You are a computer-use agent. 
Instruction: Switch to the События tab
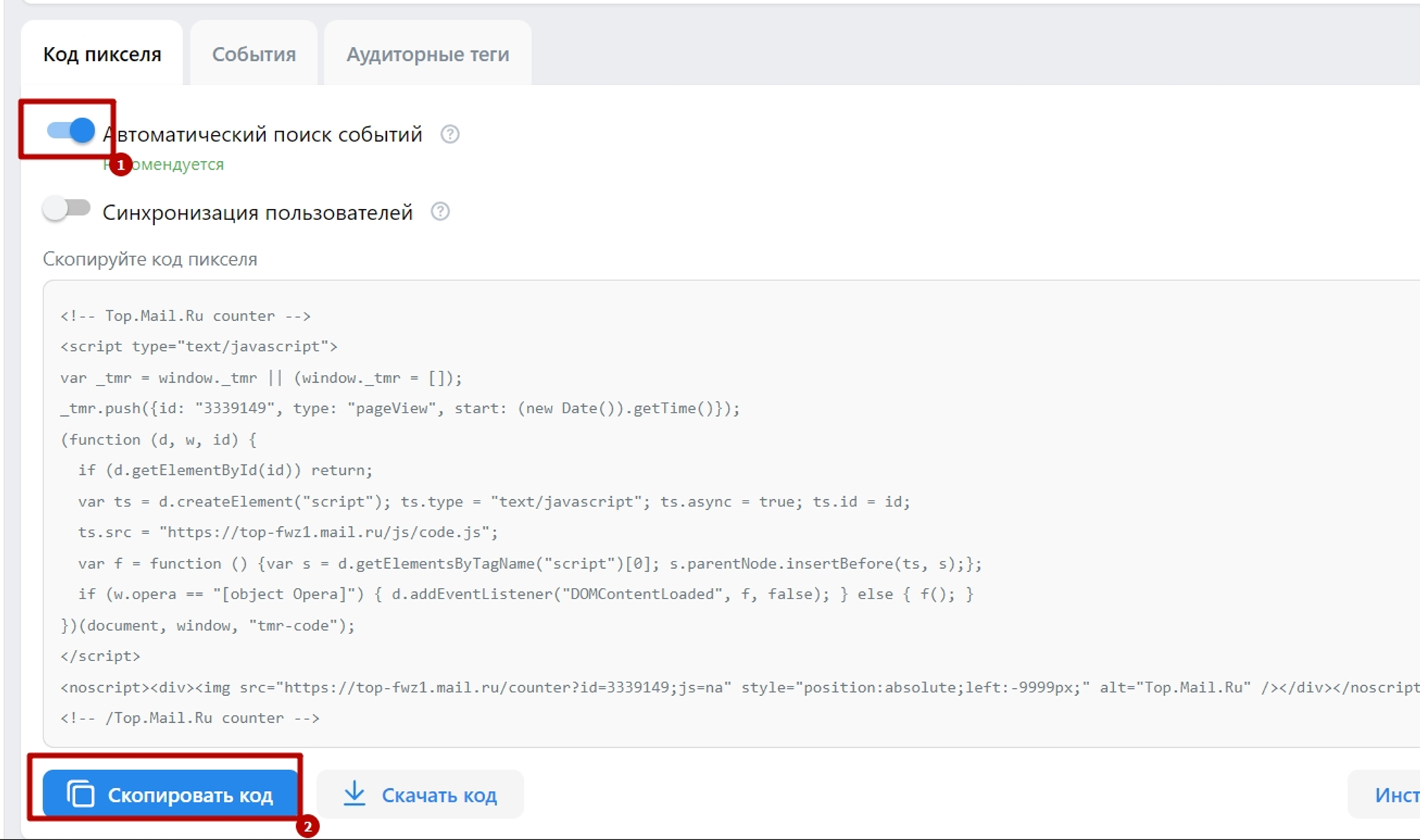253,54
